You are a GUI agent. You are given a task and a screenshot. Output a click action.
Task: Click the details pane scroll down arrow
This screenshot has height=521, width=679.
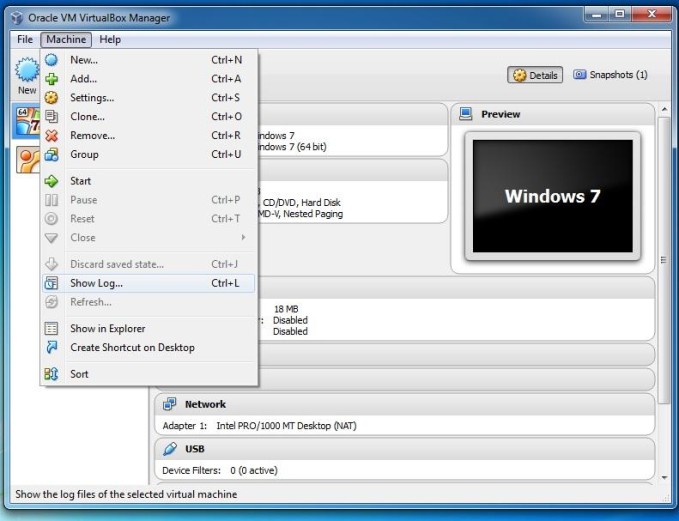click(664, 477)
